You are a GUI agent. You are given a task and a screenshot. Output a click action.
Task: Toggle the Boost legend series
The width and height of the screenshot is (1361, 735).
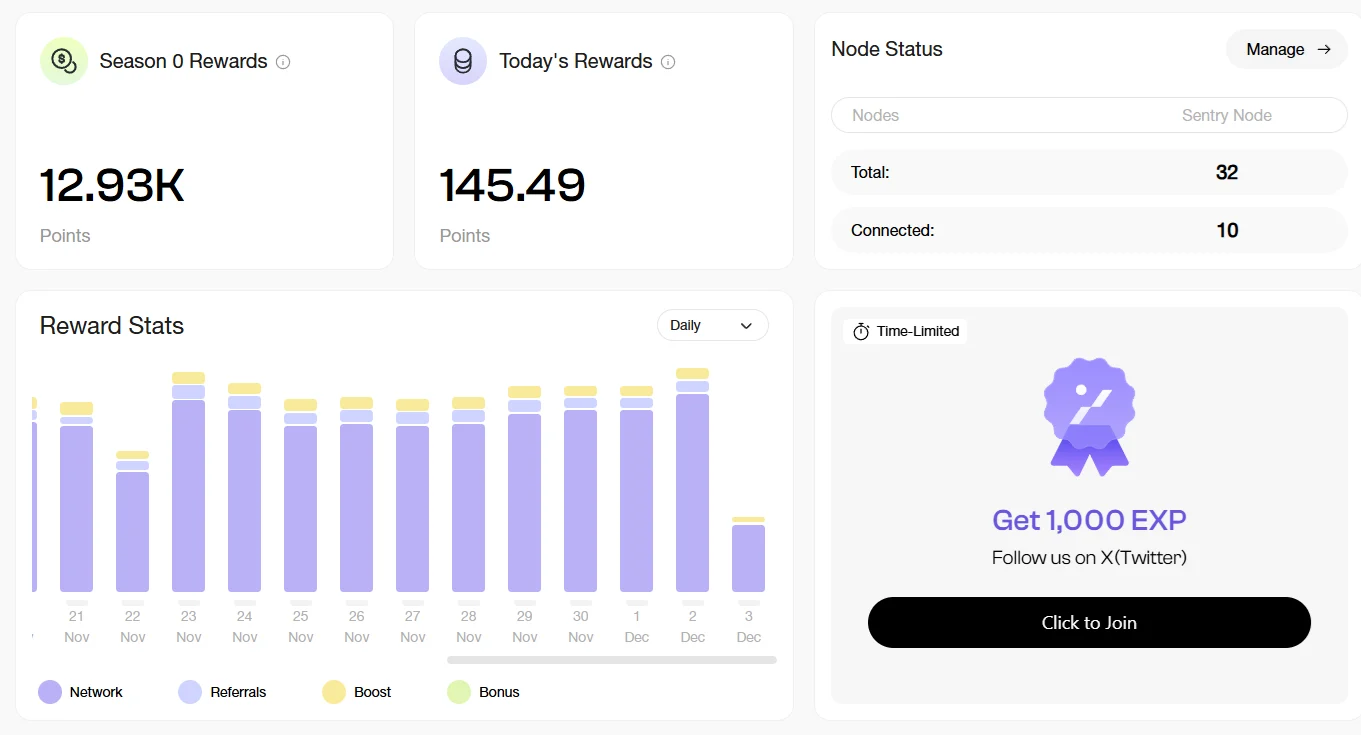click(x=357, y=692)
